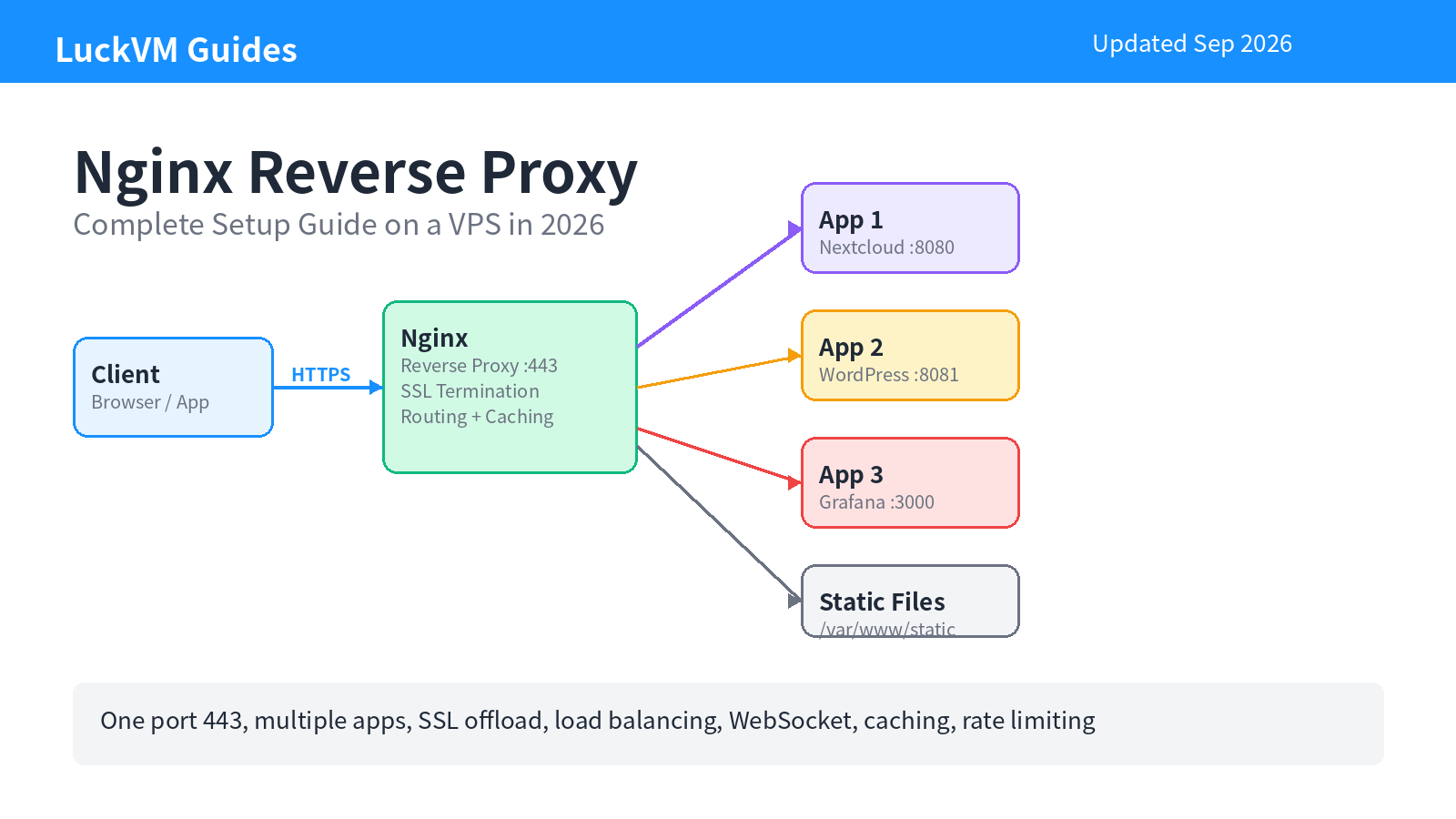Click the 'SSL Termination' line
The width and height of the screenshot is (1456, 819).
click(x=470, y=391)
